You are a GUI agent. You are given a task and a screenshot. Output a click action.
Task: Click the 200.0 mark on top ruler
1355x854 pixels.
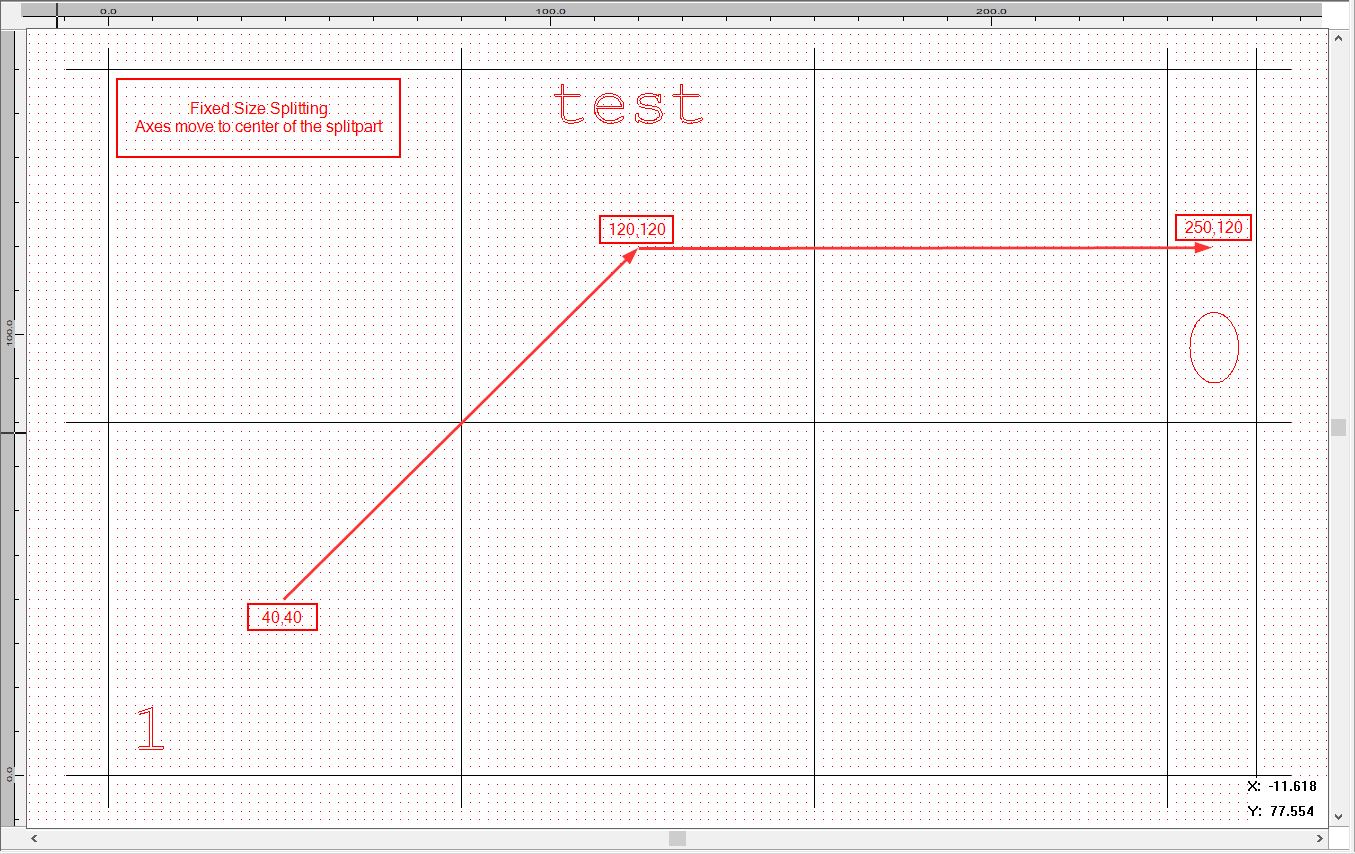(991, 11)
